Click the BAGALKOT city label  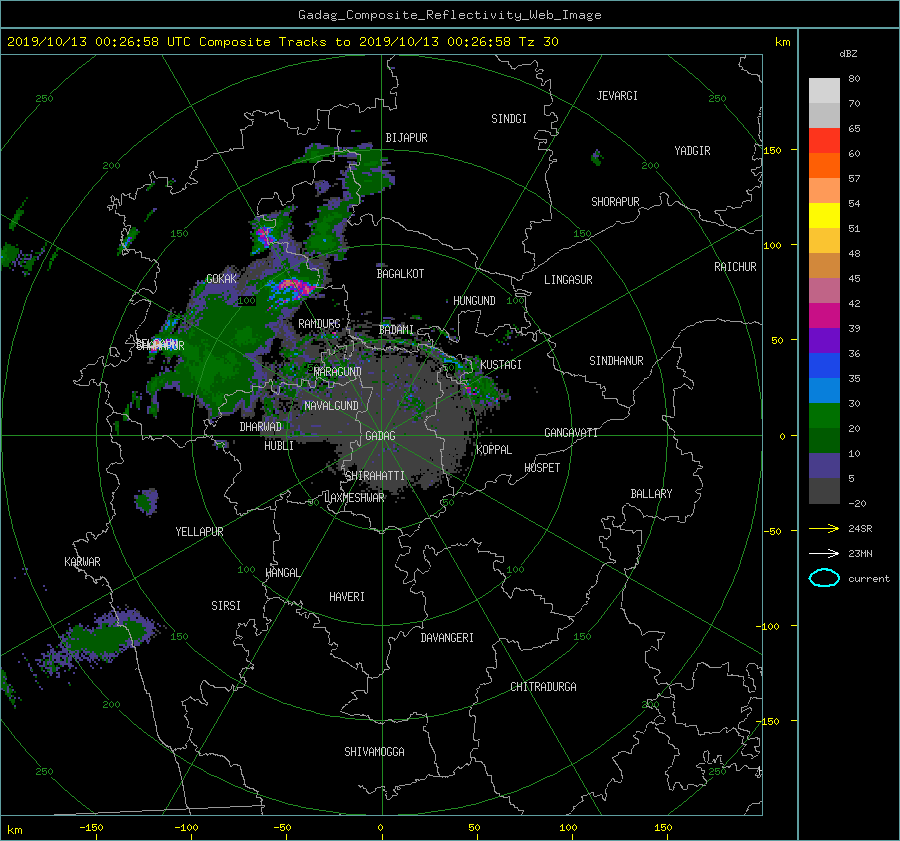point(400,274)
